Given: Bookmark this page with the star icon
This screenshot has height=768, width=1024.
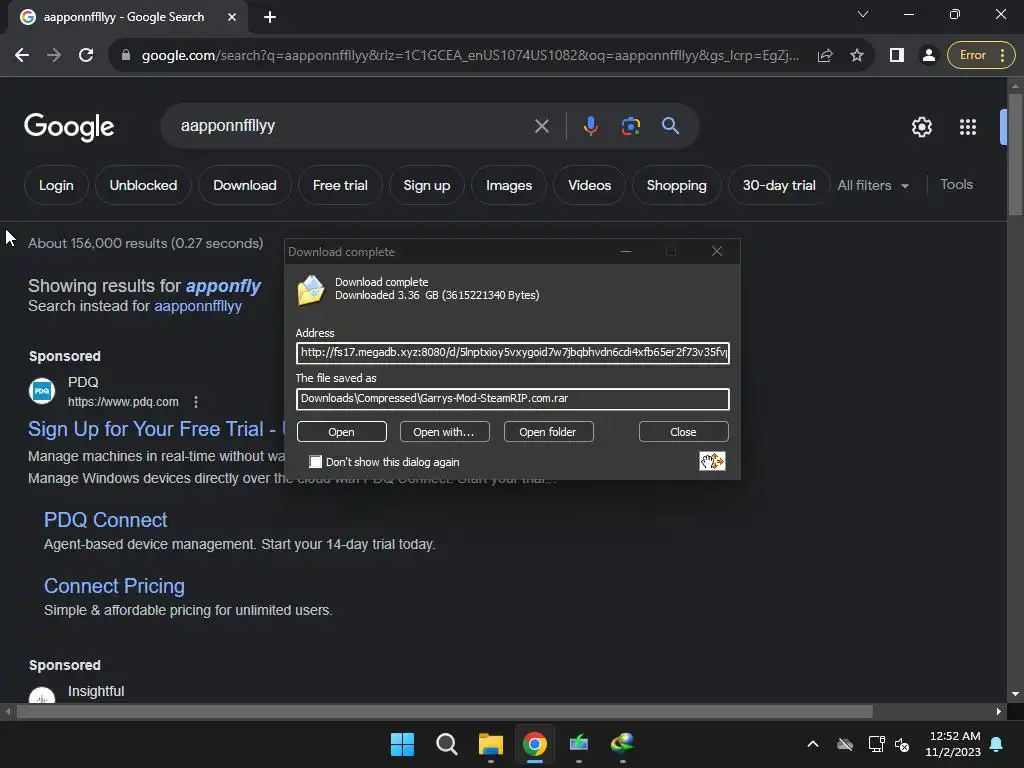Looking at the screenshot, I should click(857, 56).
